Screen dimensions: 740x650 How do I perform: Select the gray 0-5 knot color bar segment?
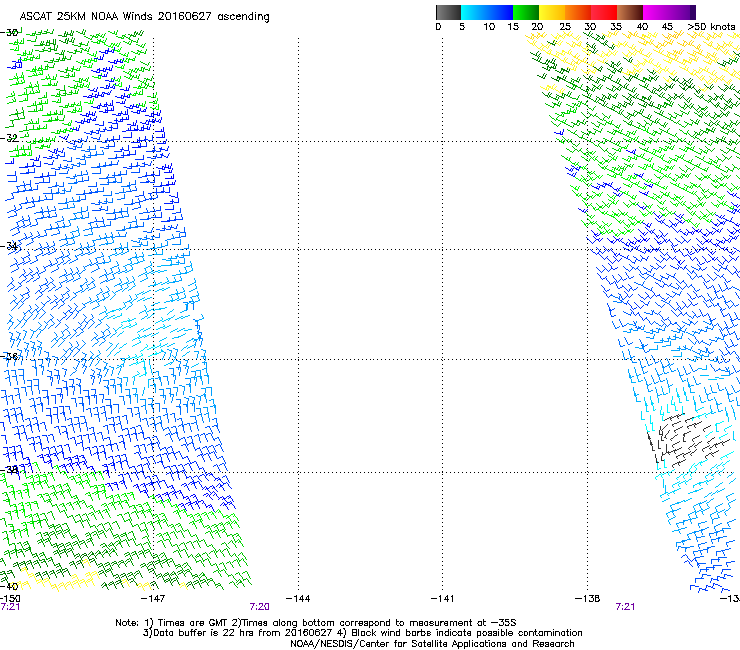point(448,12)
